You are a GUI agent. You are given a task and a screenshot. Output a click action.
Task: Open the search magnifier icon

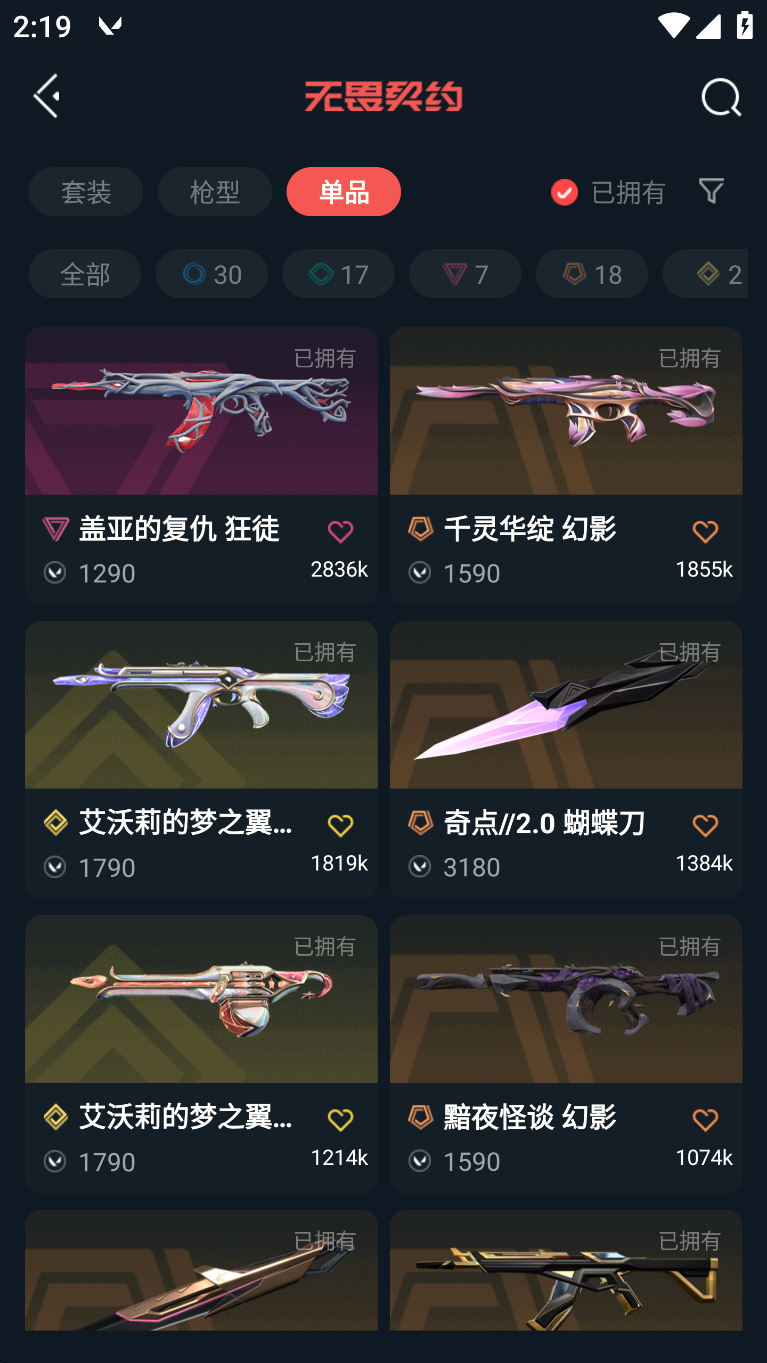pyautogui.click(x=720, y=97)
